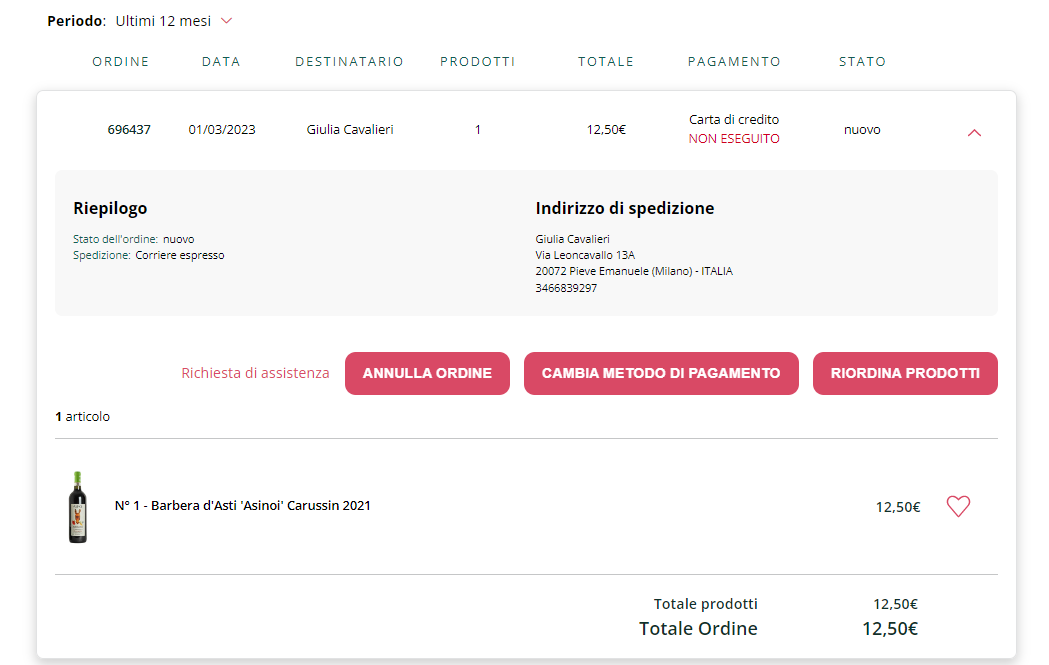
Task: Click the RIORDINA PRODOTTI button
Action: pos(905,373)
